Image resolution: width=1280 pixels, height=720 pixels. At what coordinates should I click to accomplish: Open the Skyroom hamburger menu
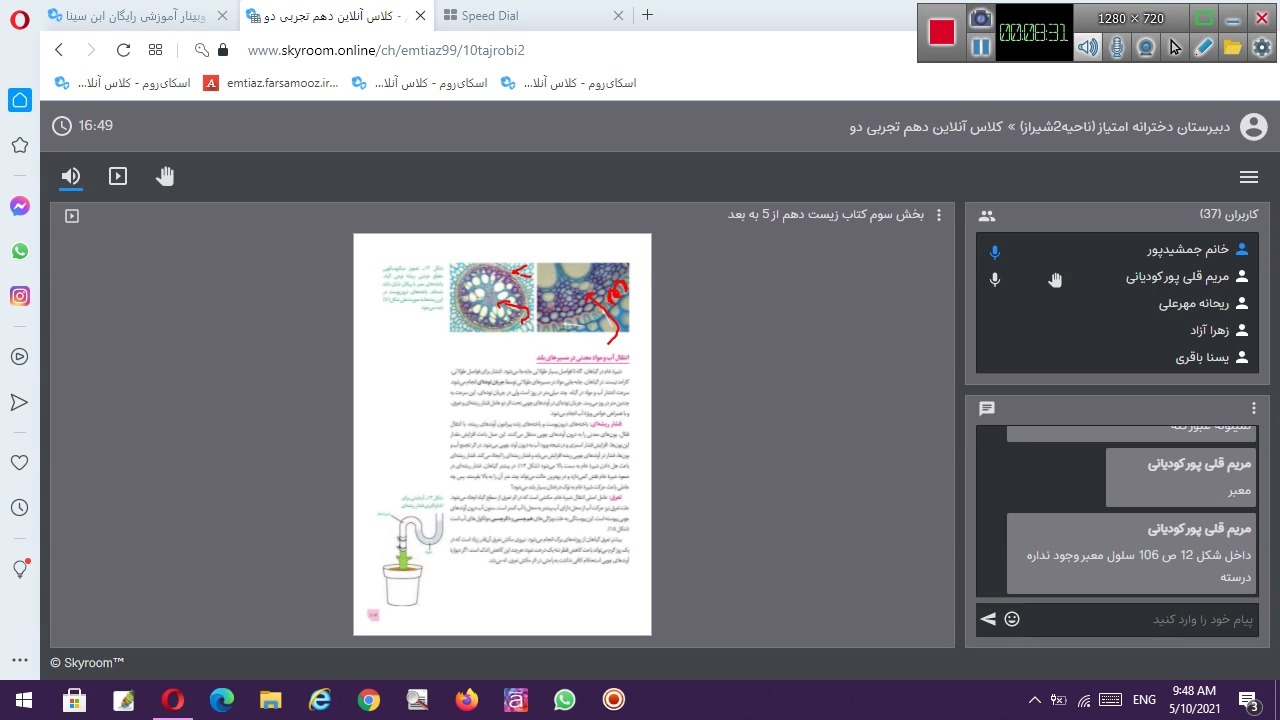(1248, 177)
